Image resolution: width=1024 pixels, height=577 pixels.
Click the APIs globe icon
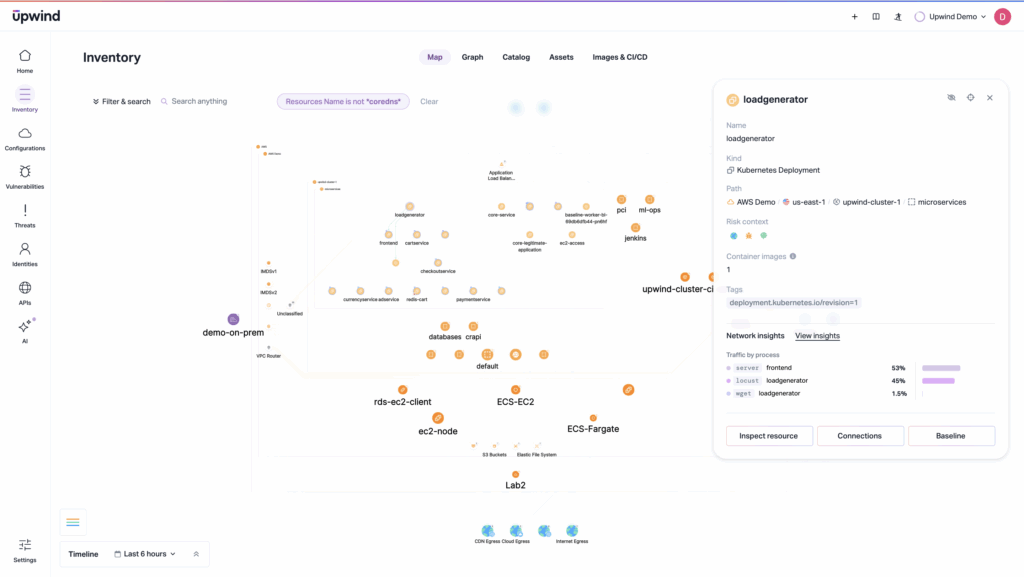tap(25, 292)
